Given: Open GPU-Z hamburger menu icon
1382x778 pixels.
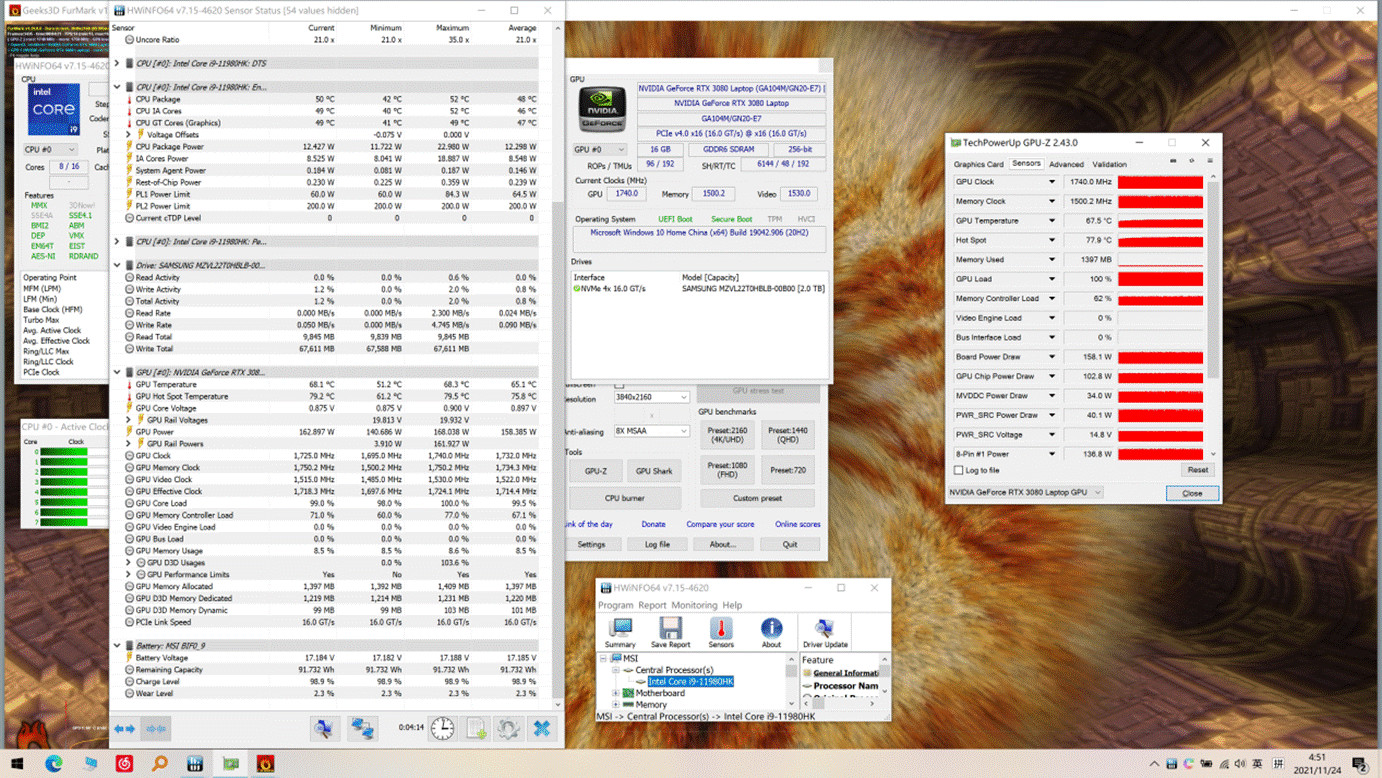Looking at the screenshot, I should (1209, 161).
